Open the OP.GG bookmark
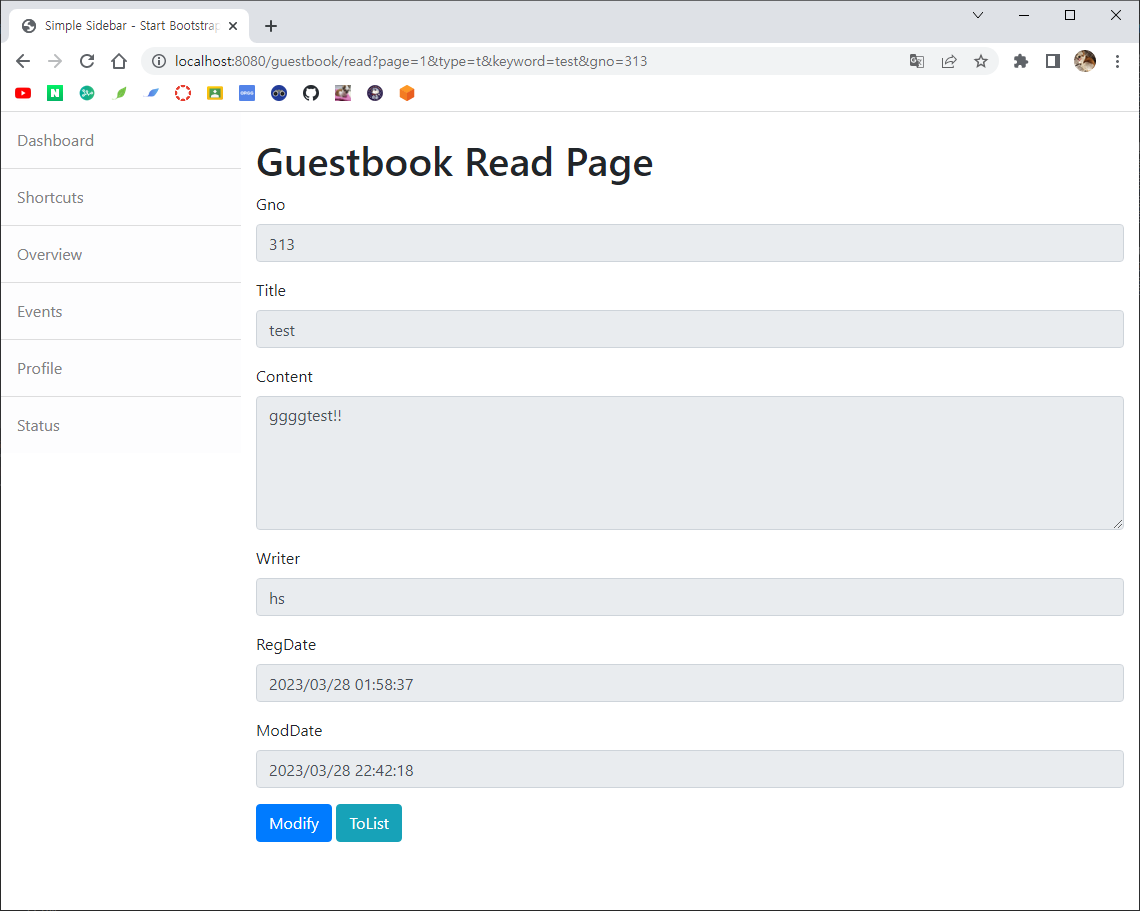Image resolution: width=1140 pixels, height=911 pixels. coord(247,93)
